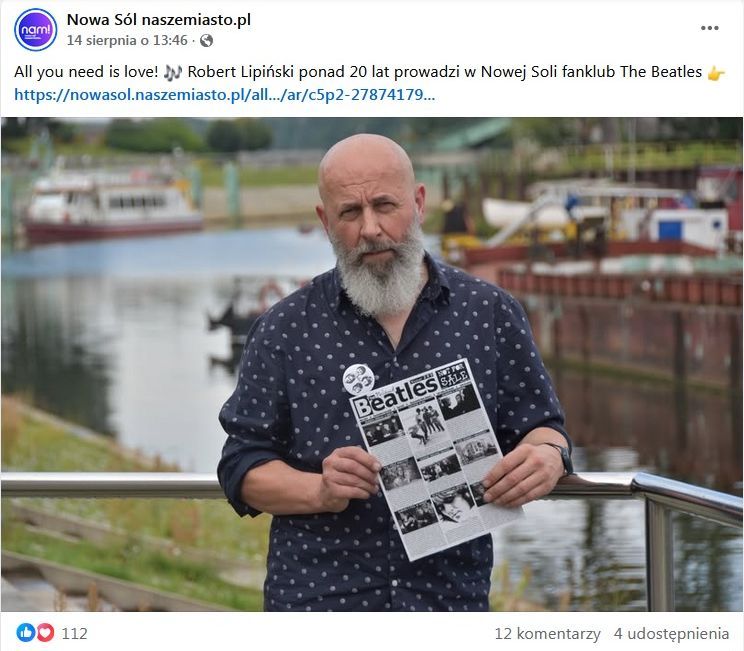
Task: Click the pointing hand emoji in post
Action: (x=716, y=73)
